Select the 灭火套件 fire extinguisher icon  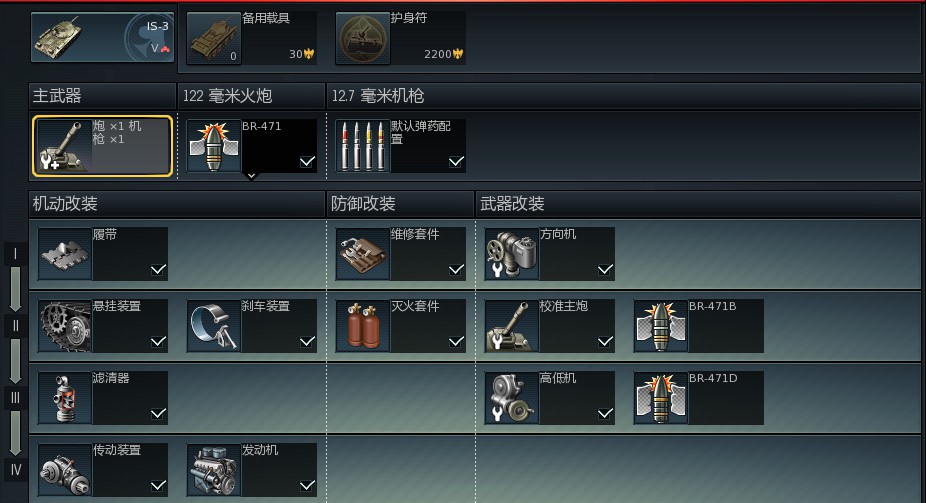pos(363,326)
